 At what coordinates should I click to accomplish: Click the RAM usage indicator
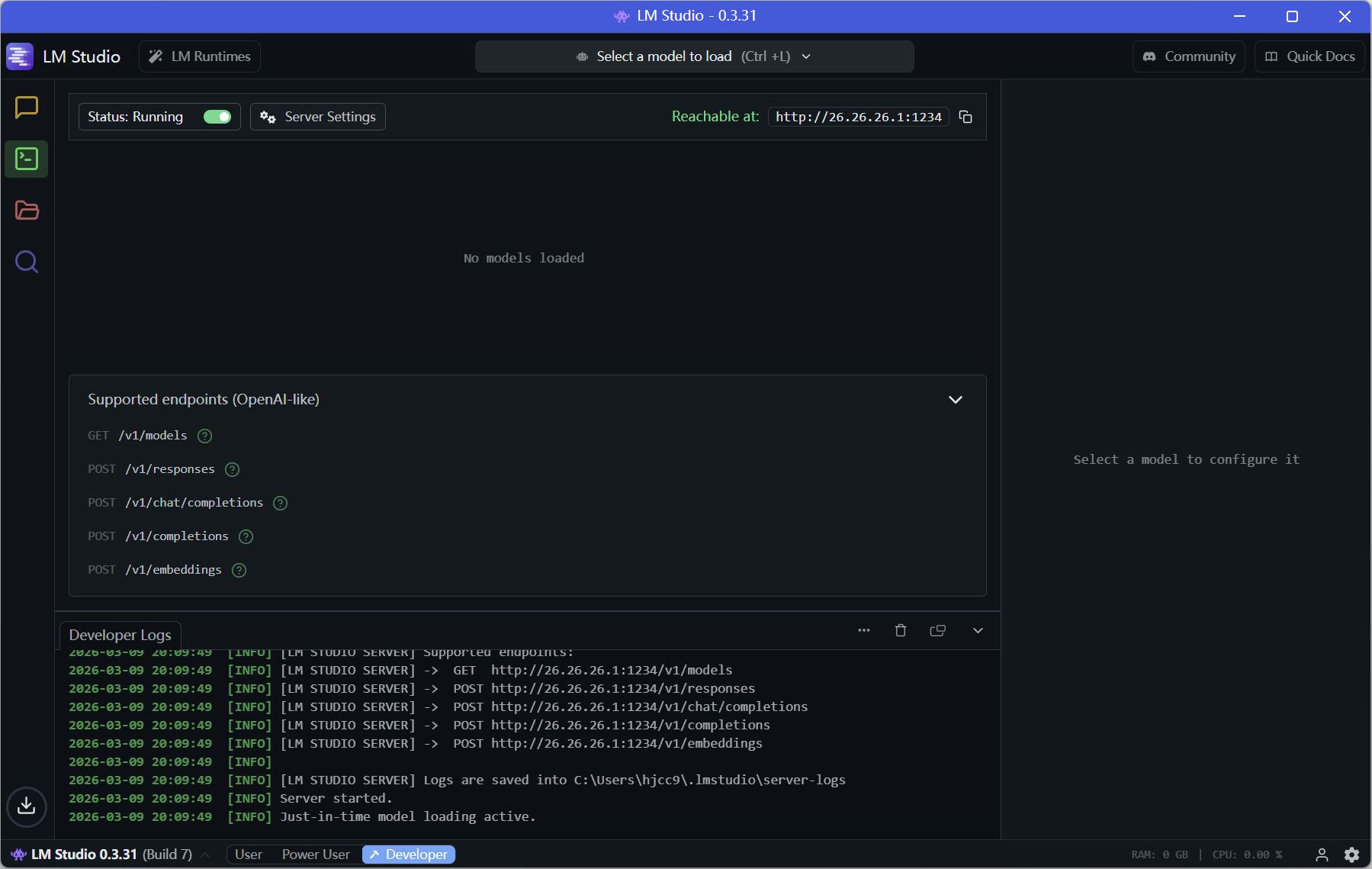pos(1159,855)
